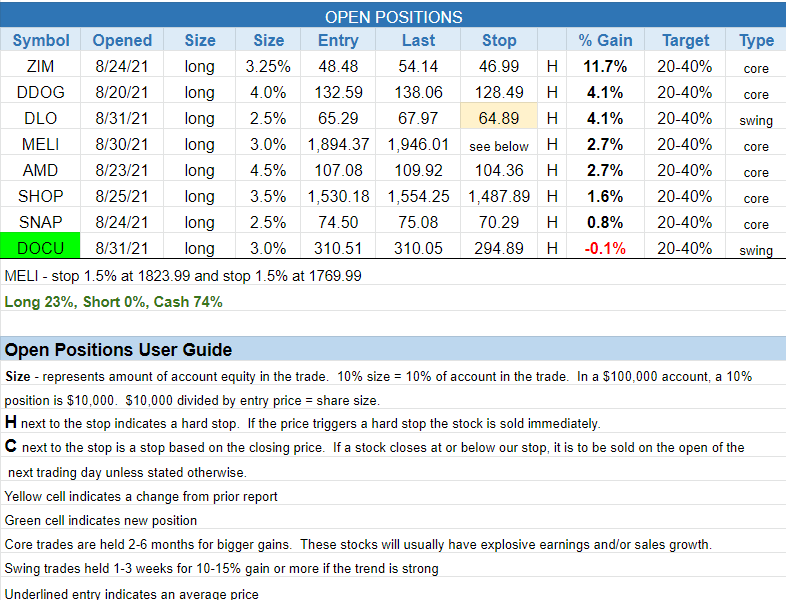This screenshot has width=786, height=600.
Task: Click the 'swing' type in DOCU row
Action: pos(756,250)
